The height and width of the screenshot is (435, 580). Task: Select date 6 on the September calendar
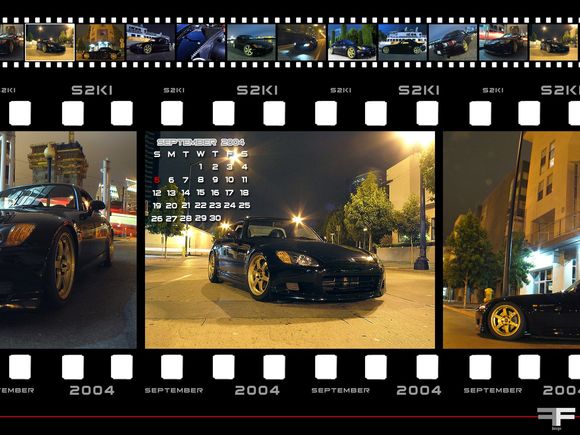tap(171, 180)
